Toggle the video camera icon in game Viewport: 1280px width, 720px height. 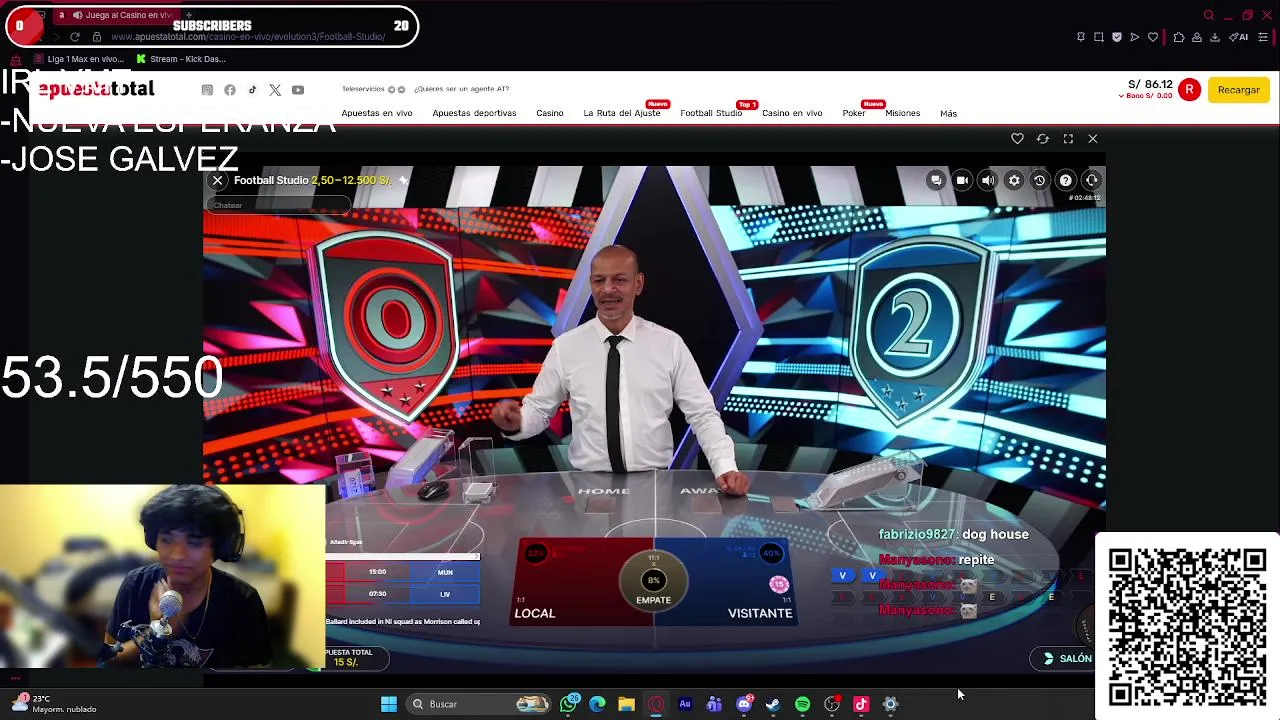[x=962, y=180]
